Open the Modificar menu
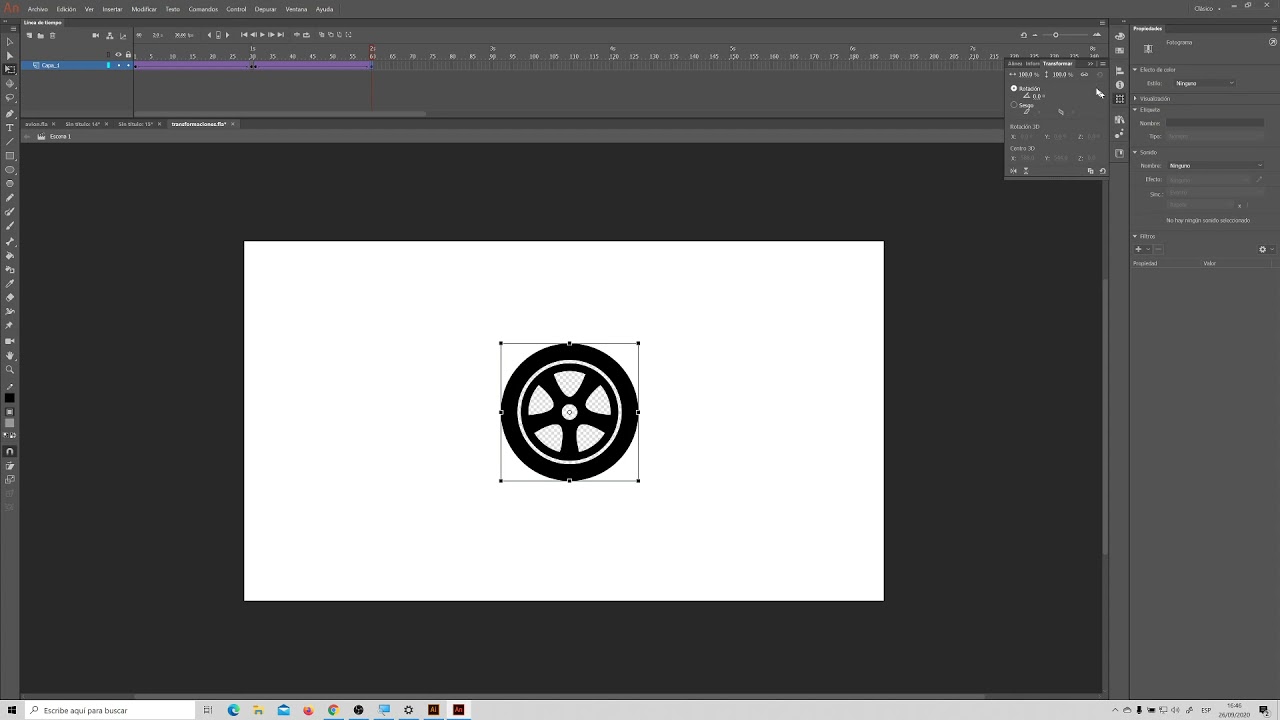This screenshot has height=720, width=1280. (x=144, y=9)
